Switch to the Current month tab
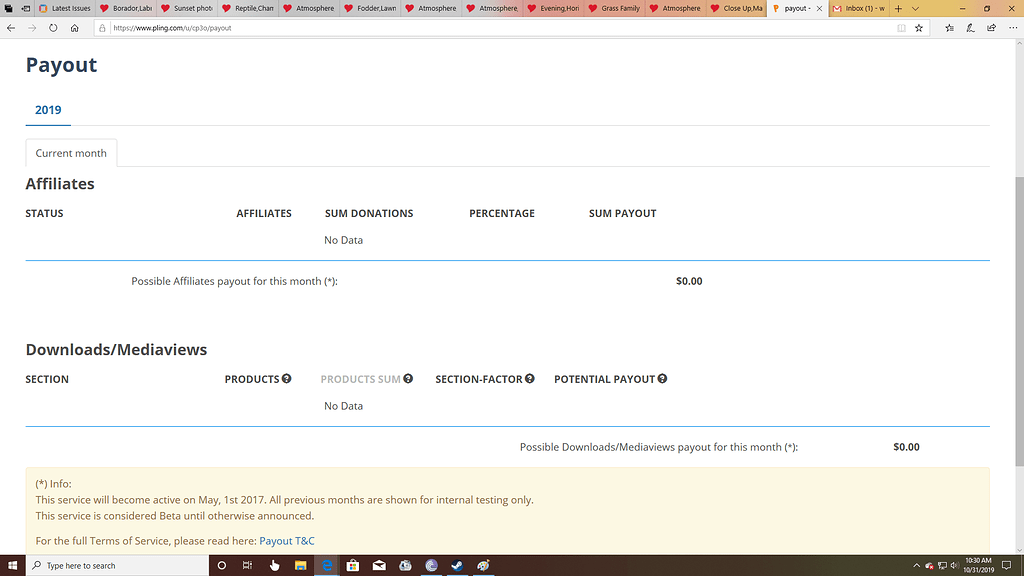1024x576 pixels. (x=70, y=152)
